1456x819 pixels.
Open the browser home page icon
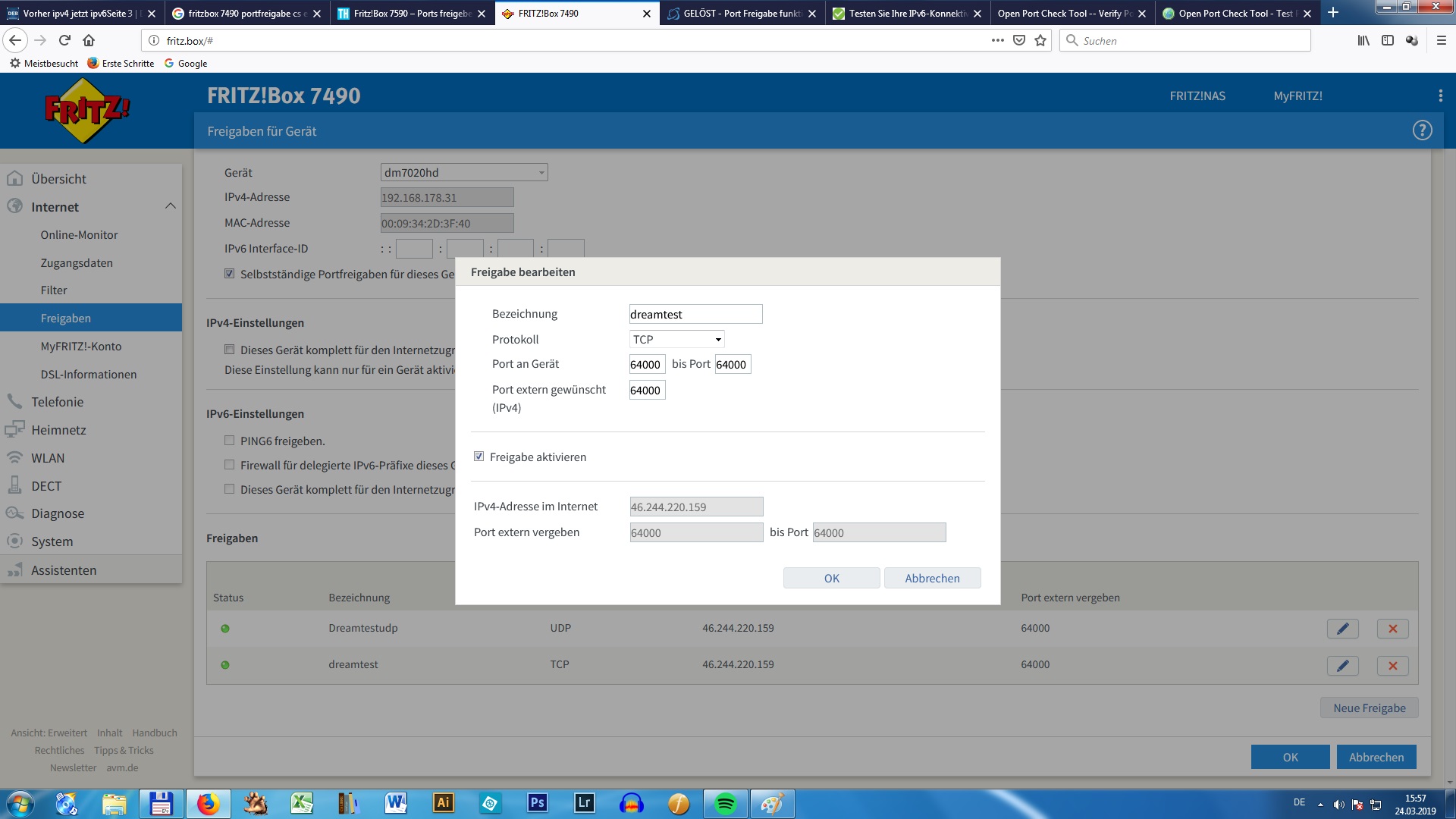[x=89, y=40]
